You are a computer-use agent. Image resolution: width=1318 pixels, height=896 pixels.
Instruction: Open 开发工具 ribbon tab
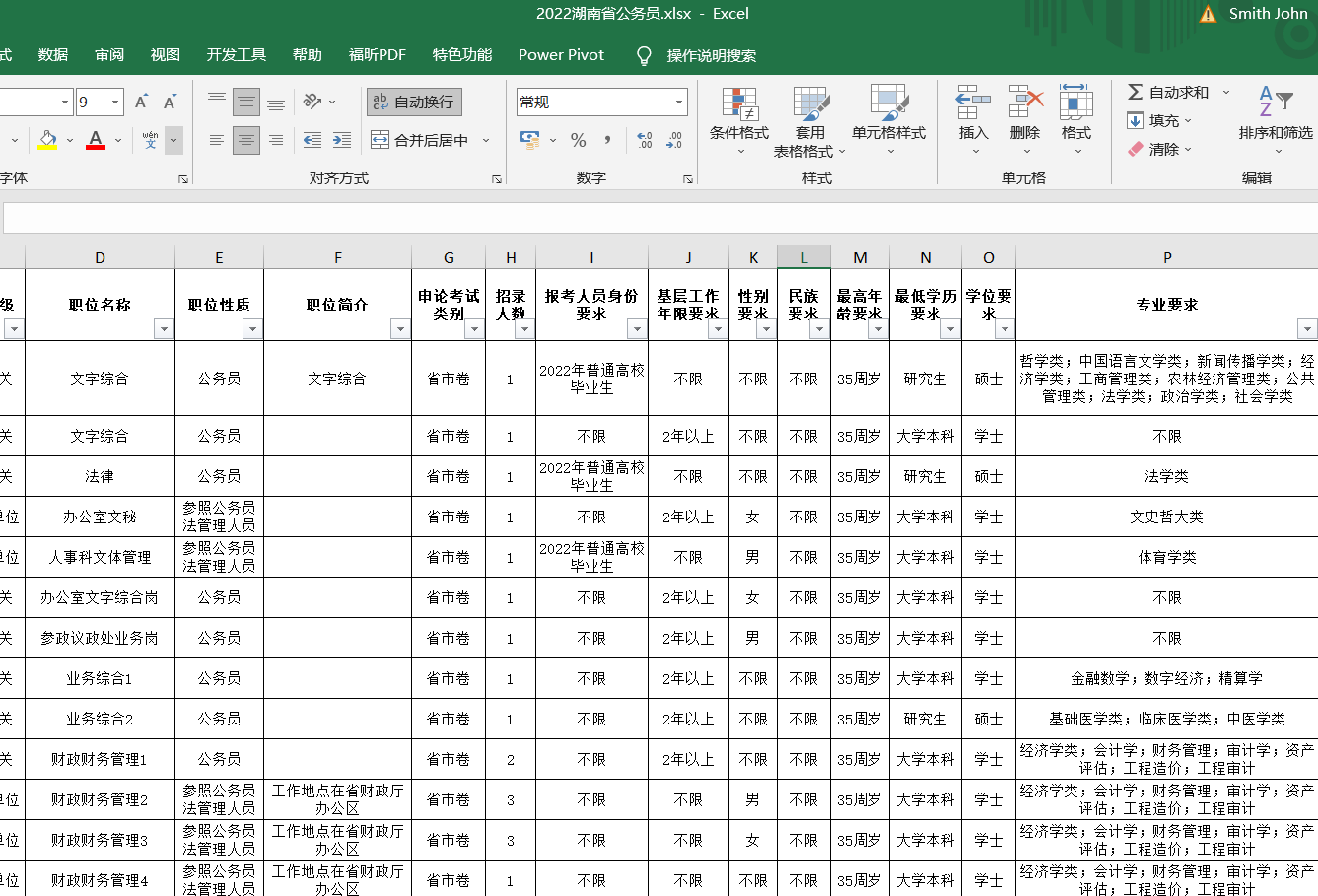[237, 55]
